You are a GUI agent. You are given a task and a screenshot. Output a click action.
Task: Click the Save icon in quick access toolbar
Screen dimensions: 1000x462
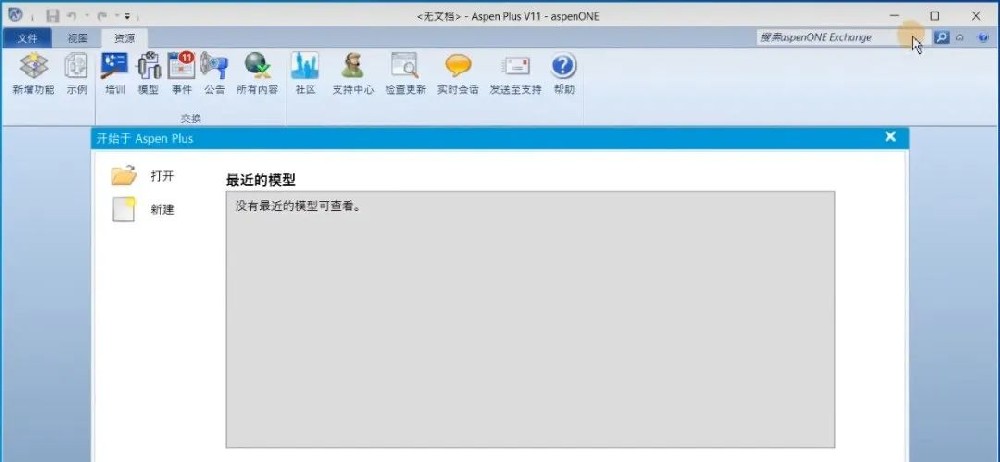coord(53,16)
